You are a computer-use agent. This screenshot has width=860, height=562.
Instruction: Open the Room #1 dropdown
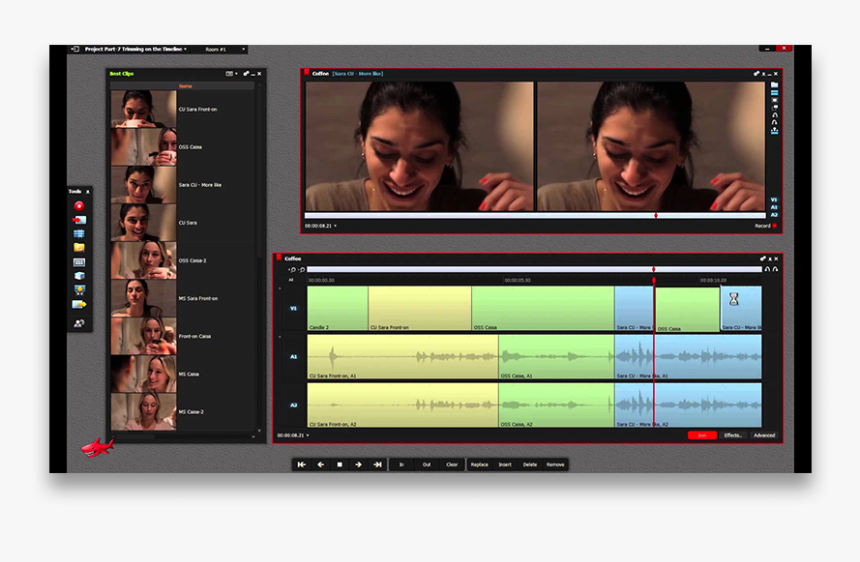(x=225, y=49)
